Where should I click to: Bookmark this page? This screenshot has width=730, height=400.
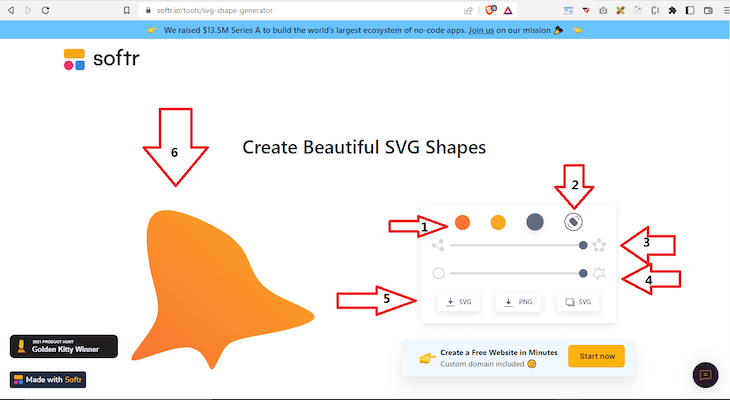click(x=127, y=10)
